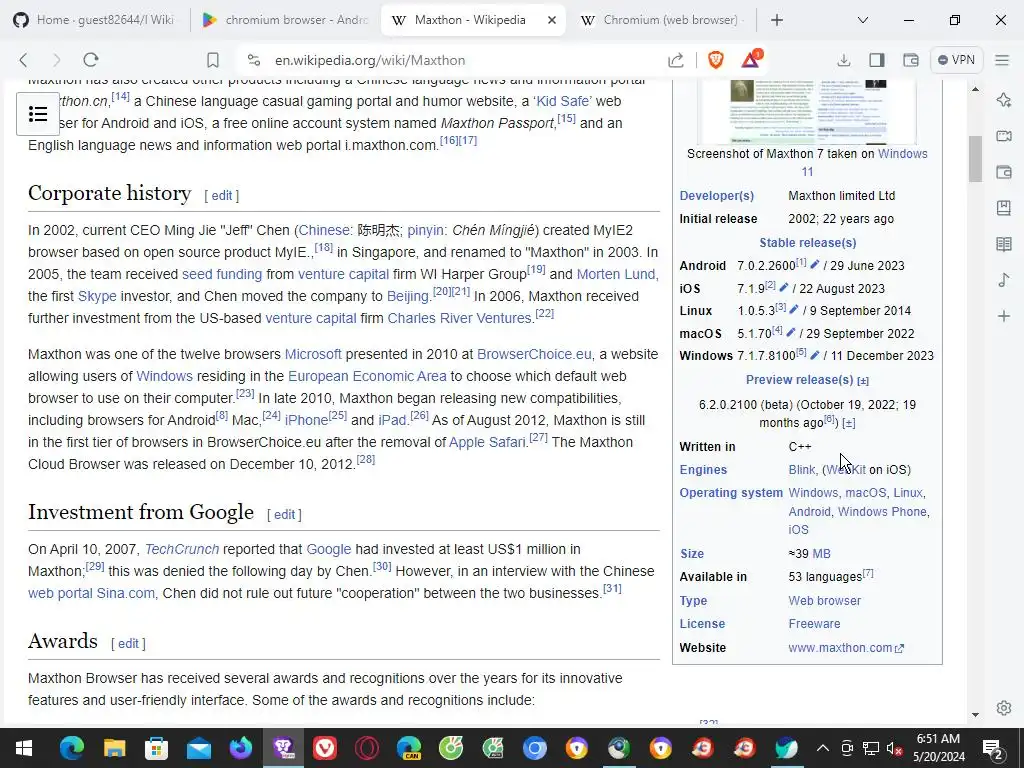
Task: Click scrollbar down arrow
Action: 976,714
